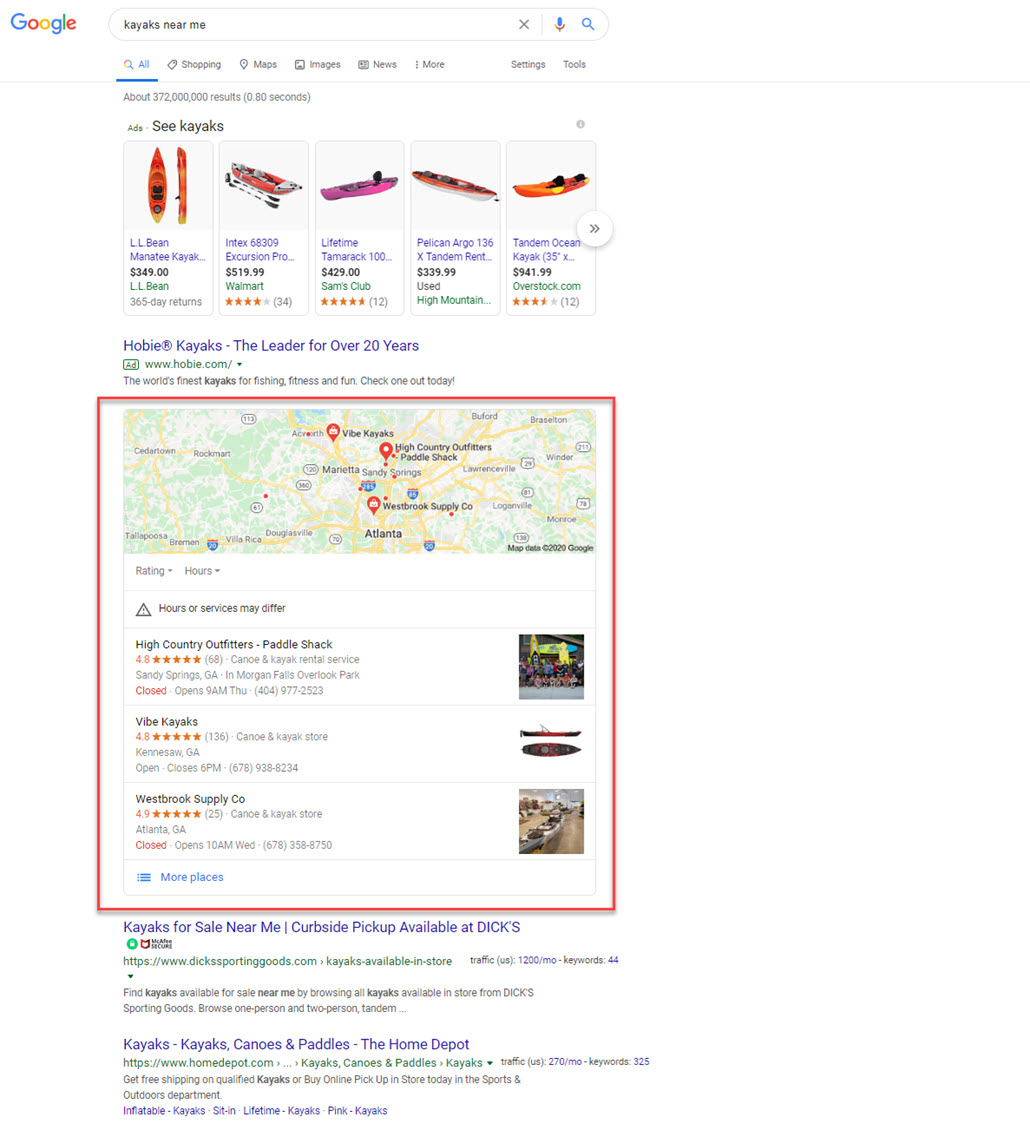Click the dickssportinggoods.com result URL

pyautogui.click(x=288, y=961)
